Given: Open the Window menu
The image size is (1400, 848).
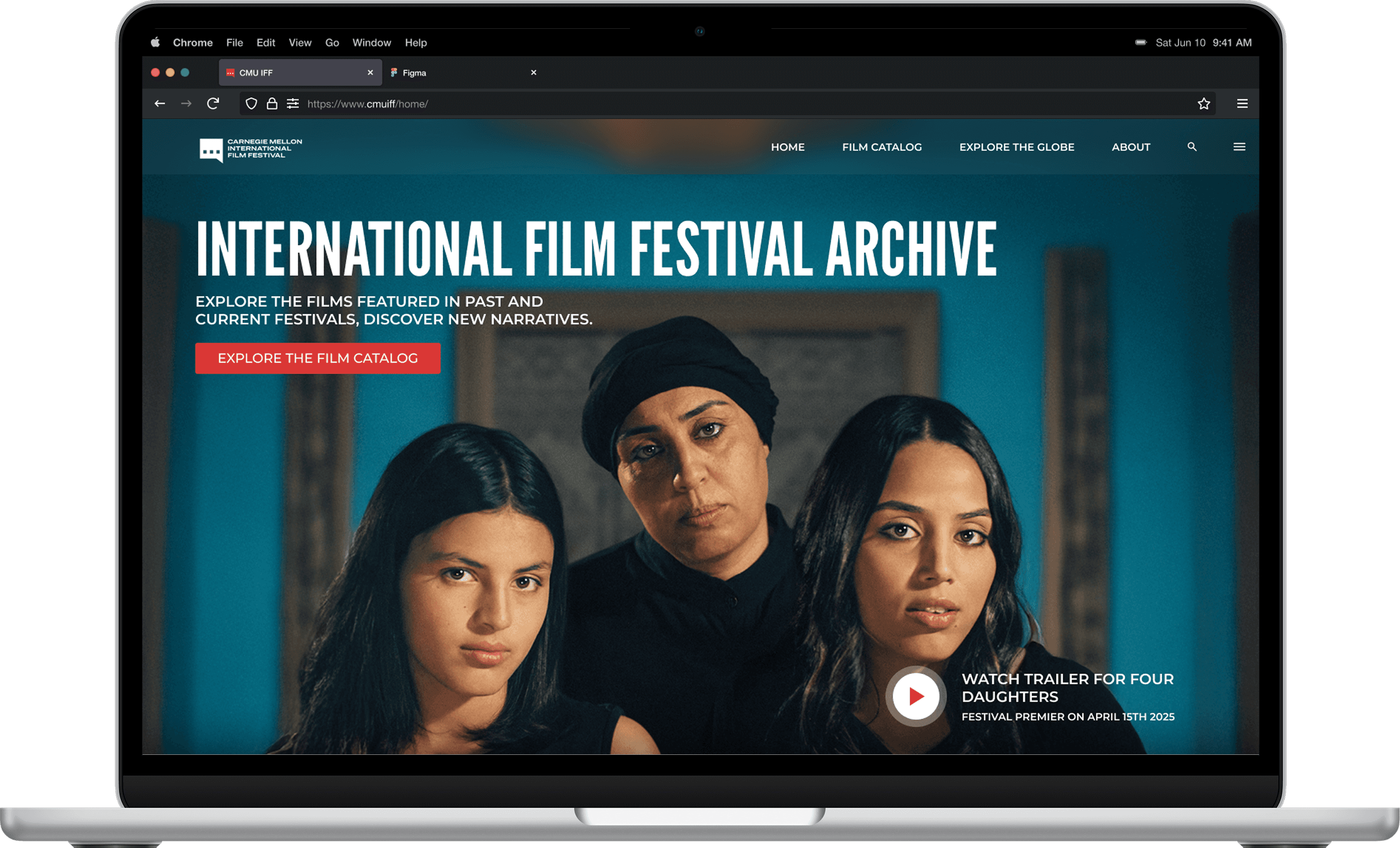Looking at the screenshot, I should [371, 43].
